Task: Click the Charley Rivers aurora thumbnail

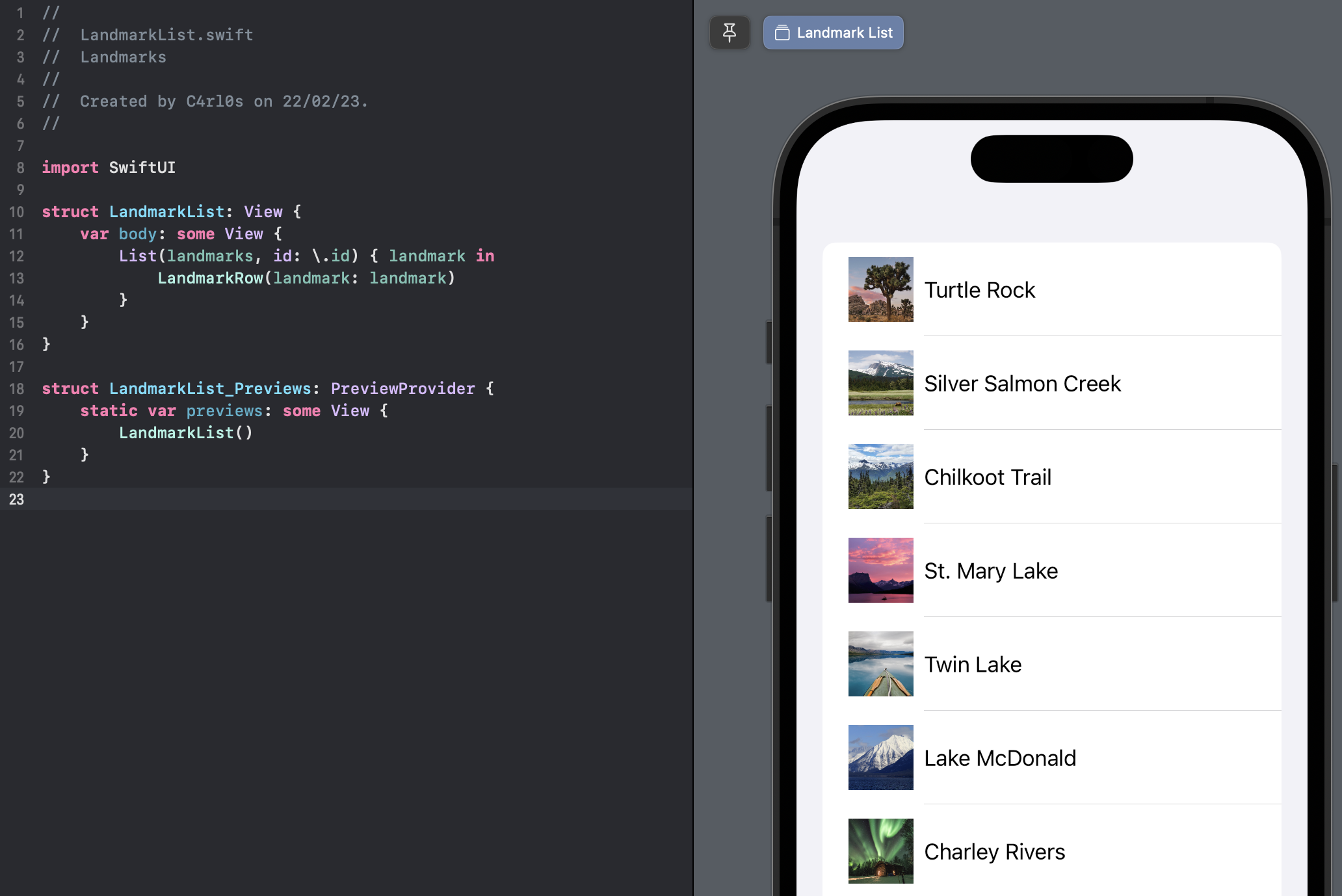Action: coord(880,851)
